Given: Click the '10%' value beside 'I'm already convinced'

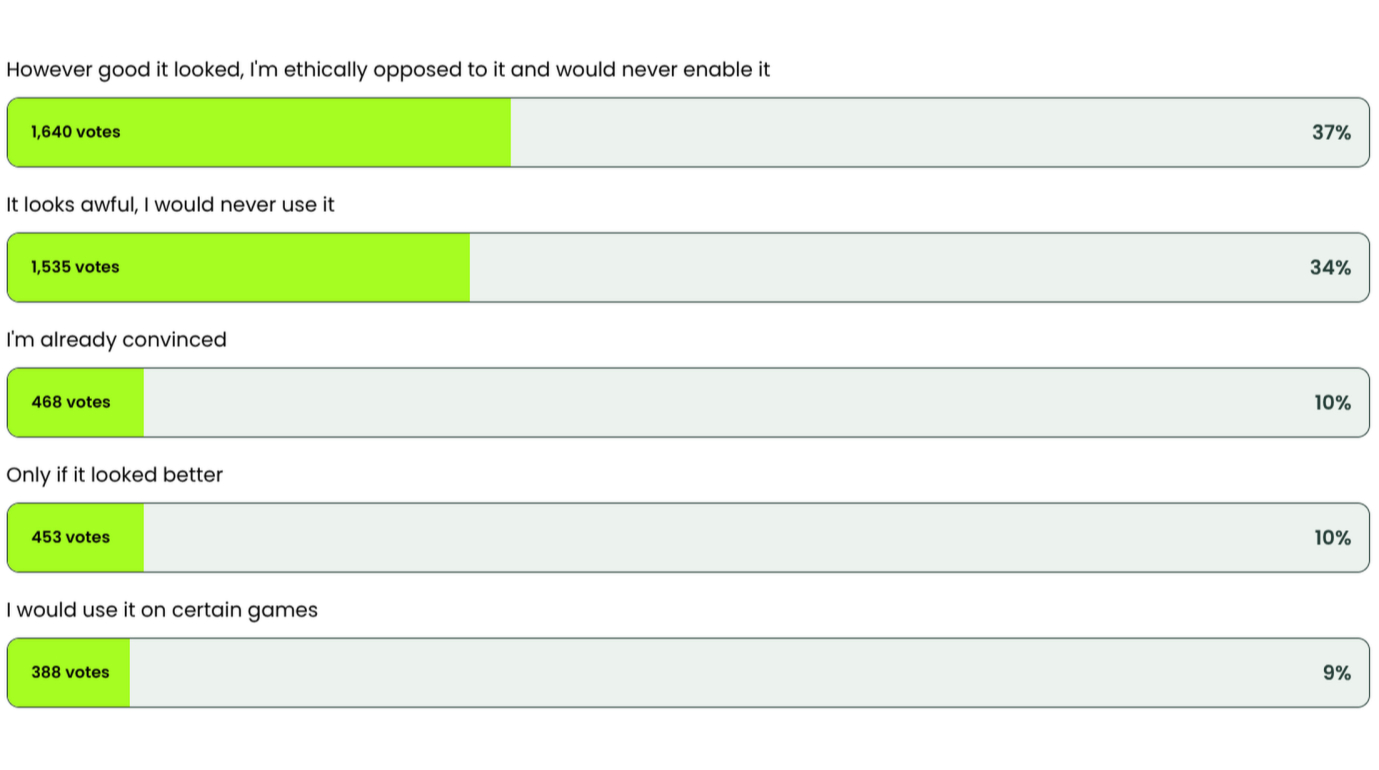Looking at the screenshot, I should tap(1331, 402).
